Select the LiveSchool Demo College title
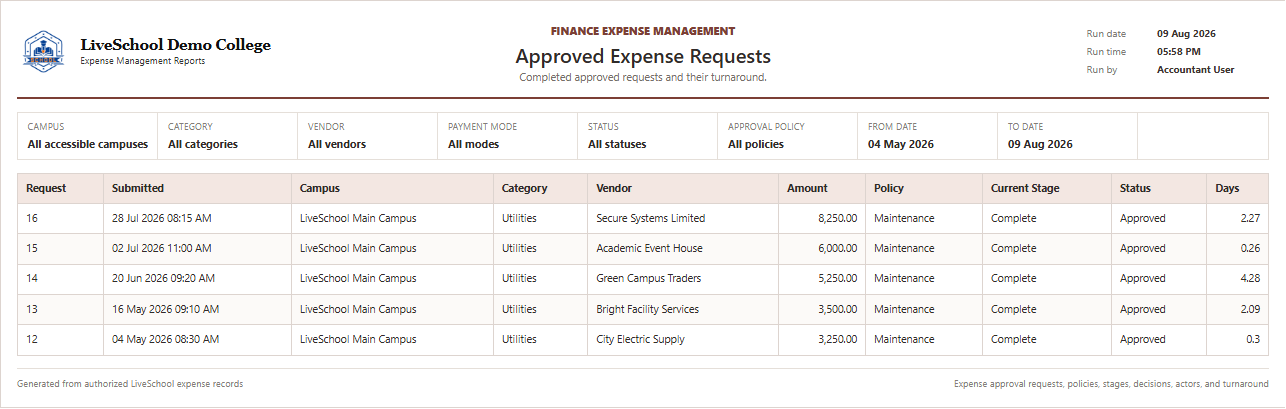 pos(175,45)
